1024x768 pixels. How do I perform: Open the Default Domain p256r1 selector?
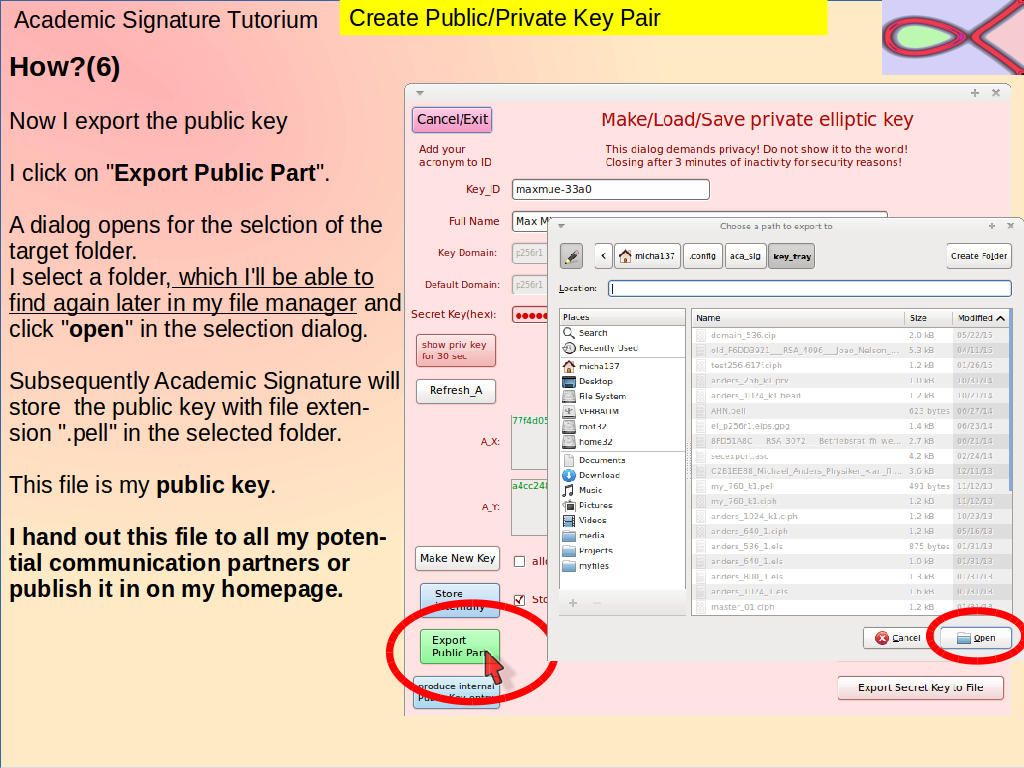coord(530,285)
